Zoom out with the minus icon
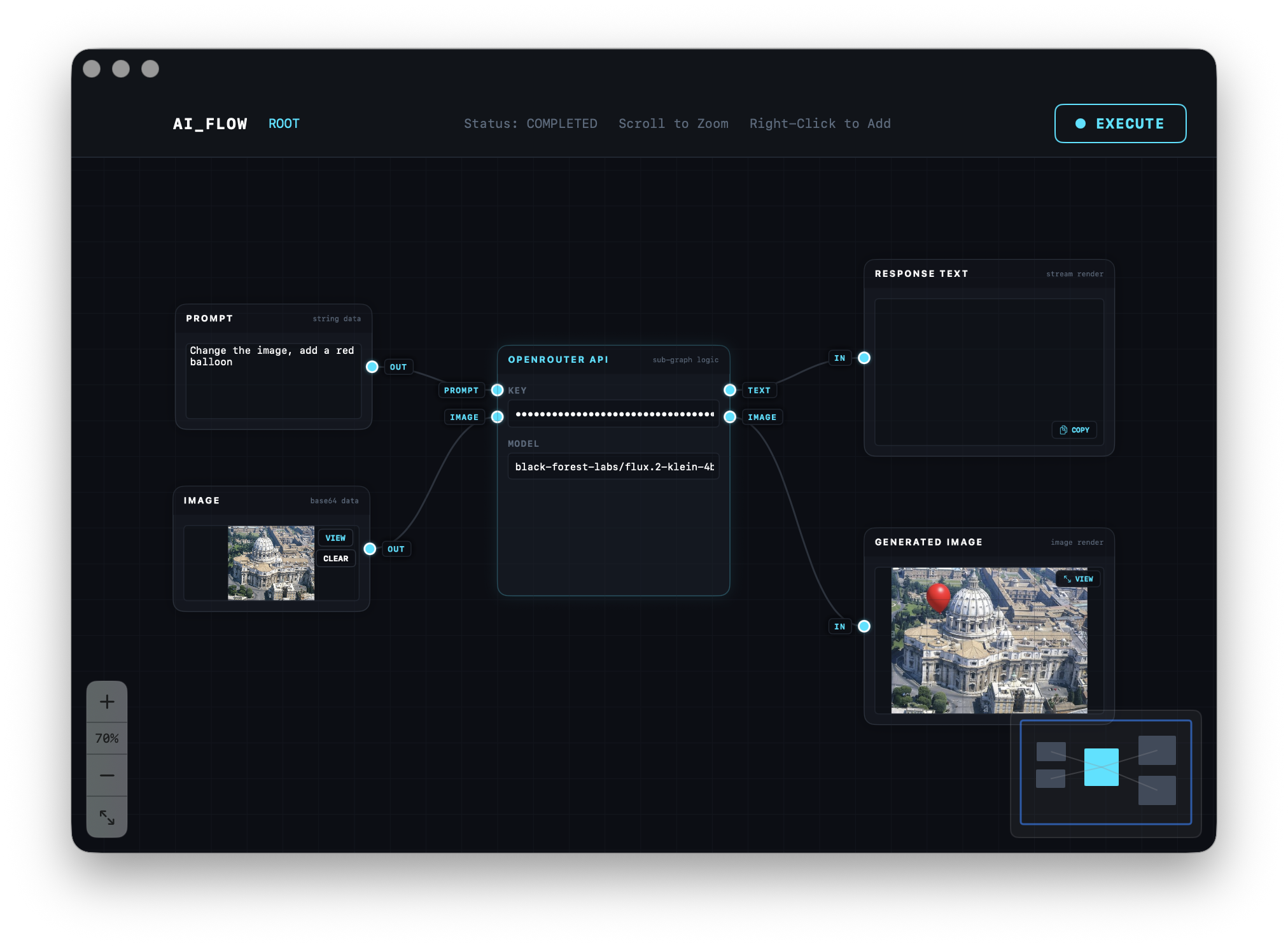 tap(107, 775)
